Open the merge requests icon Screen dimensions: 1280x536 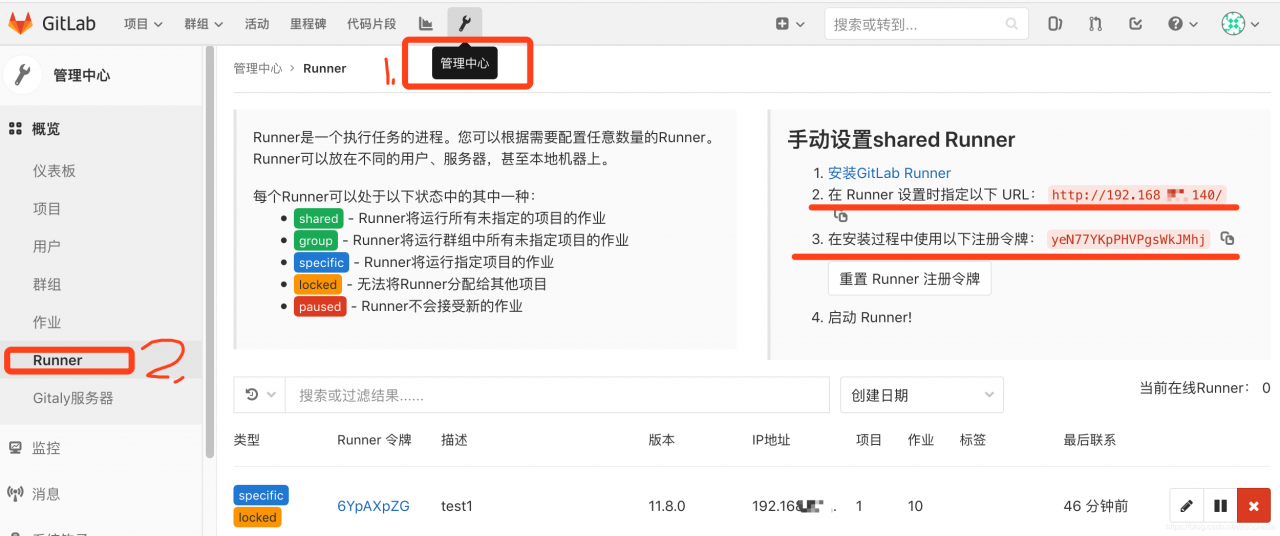(x=1095, y=24)
